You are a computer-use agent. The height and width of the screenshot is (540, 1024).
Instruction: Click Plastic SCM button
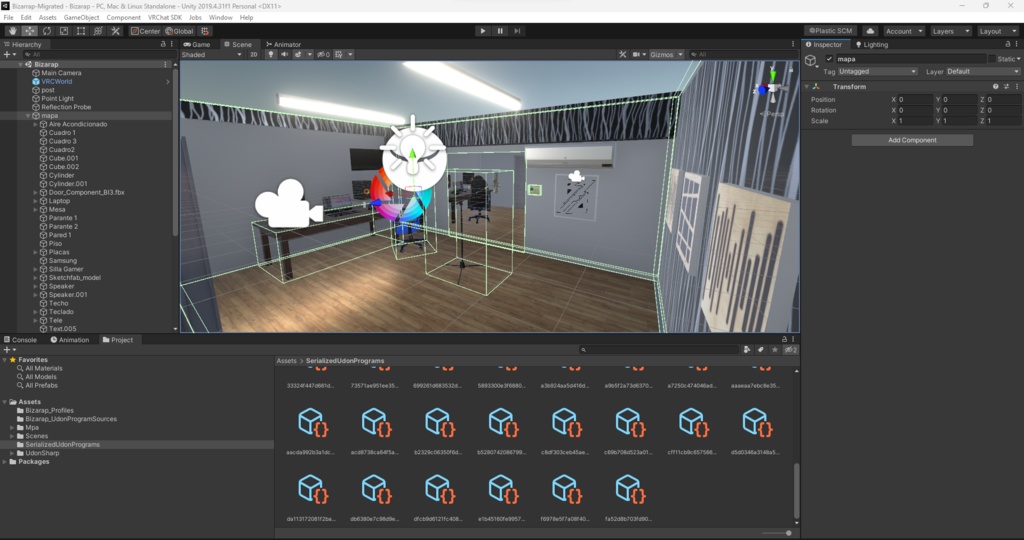[831, 31]
